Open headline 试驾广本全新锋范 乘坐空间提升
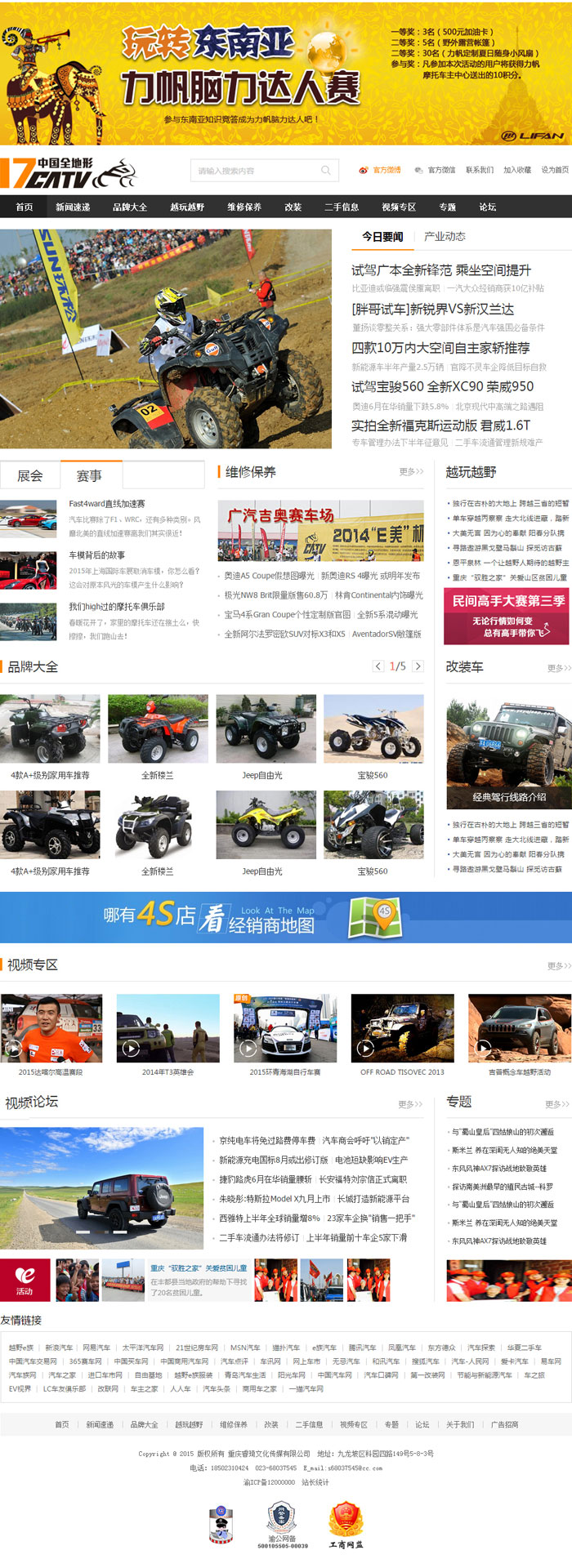 (441, 269)
